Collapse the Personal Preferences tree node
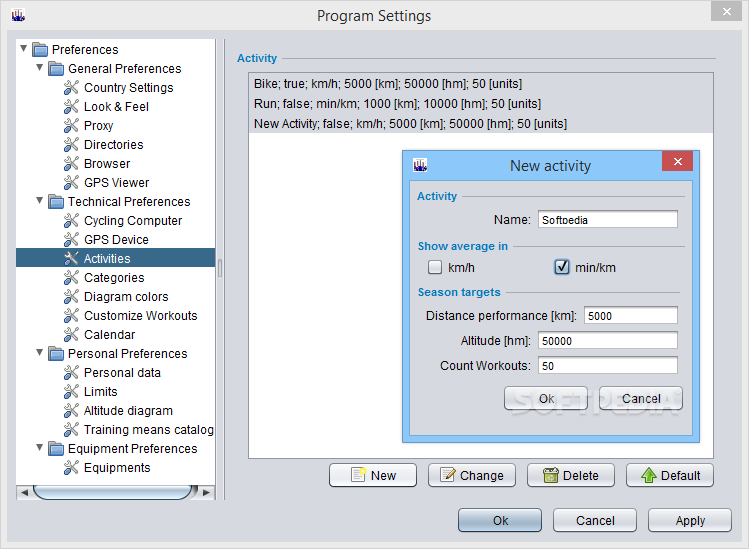749x549 pixels. click(x=40, y=352)
